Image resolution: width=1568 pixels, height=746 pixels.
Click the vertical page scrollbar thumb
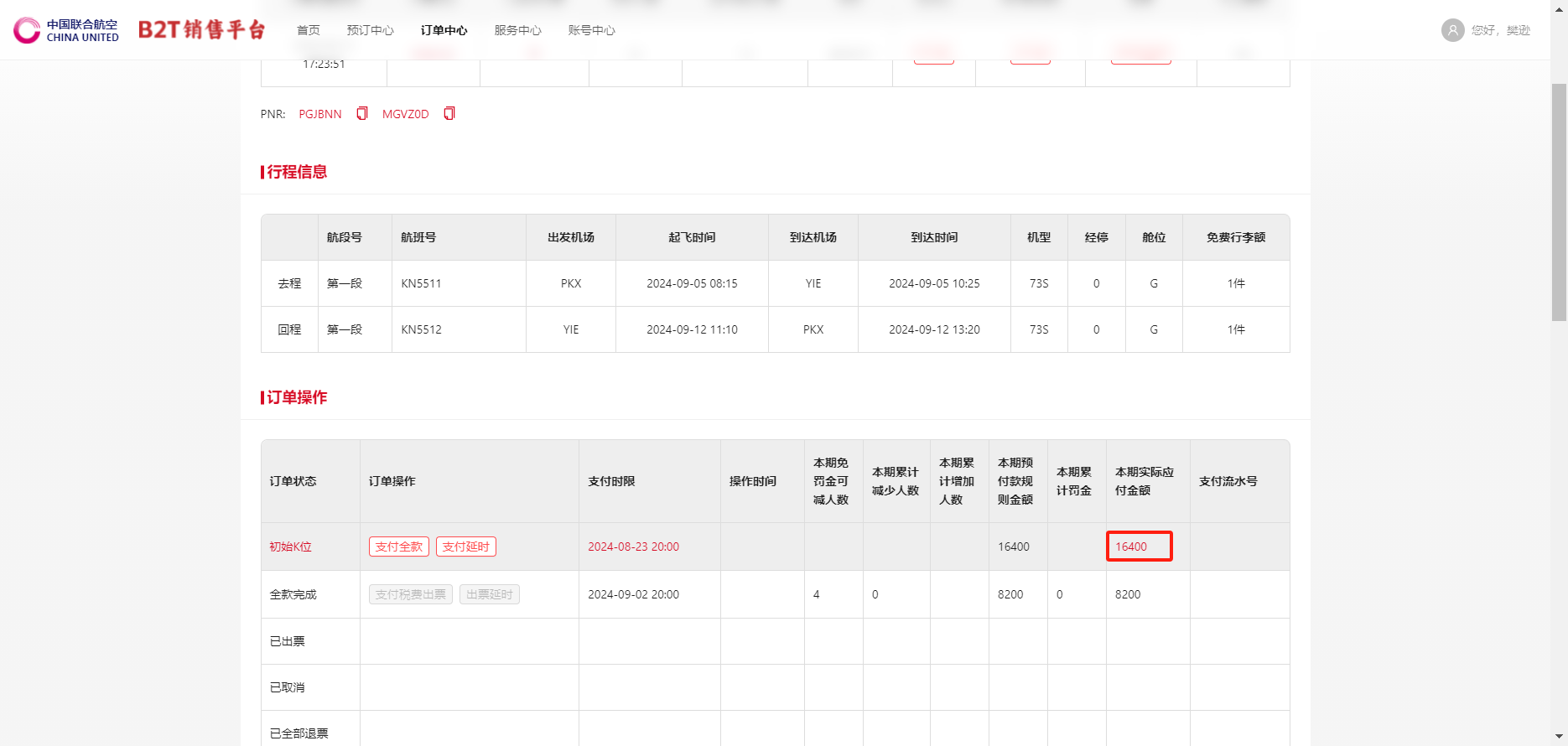[x=1559, y=201]
